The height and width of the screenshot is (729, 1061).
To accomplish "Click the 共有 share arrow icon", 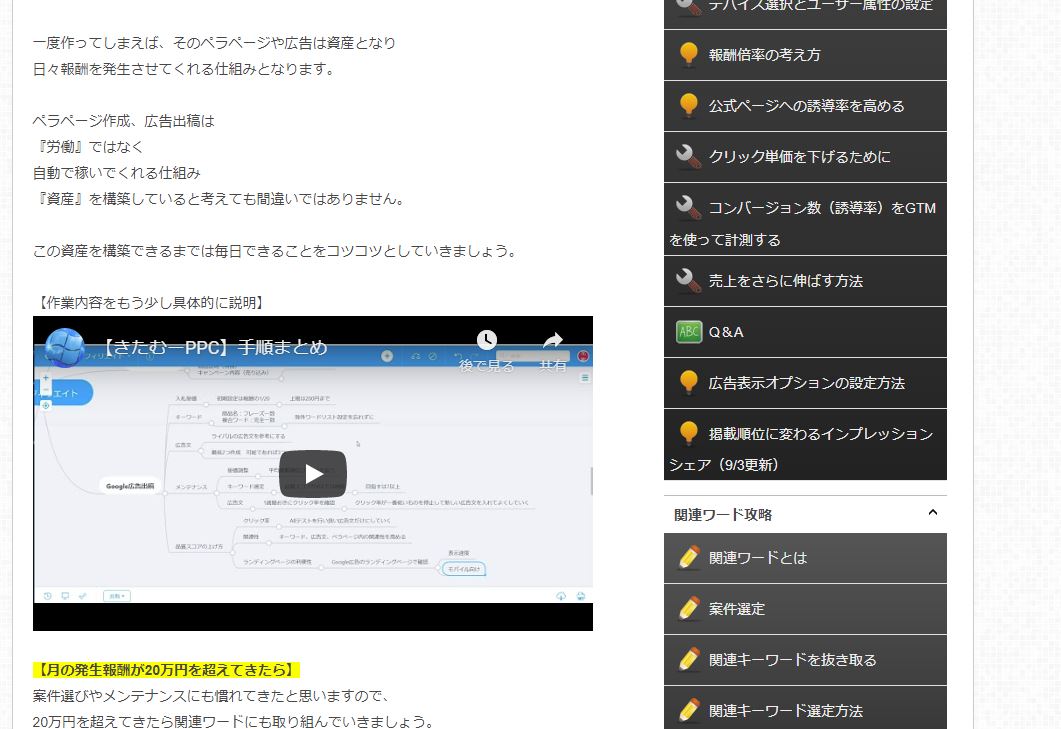I will pyautogui.click(x=553, y=341).
